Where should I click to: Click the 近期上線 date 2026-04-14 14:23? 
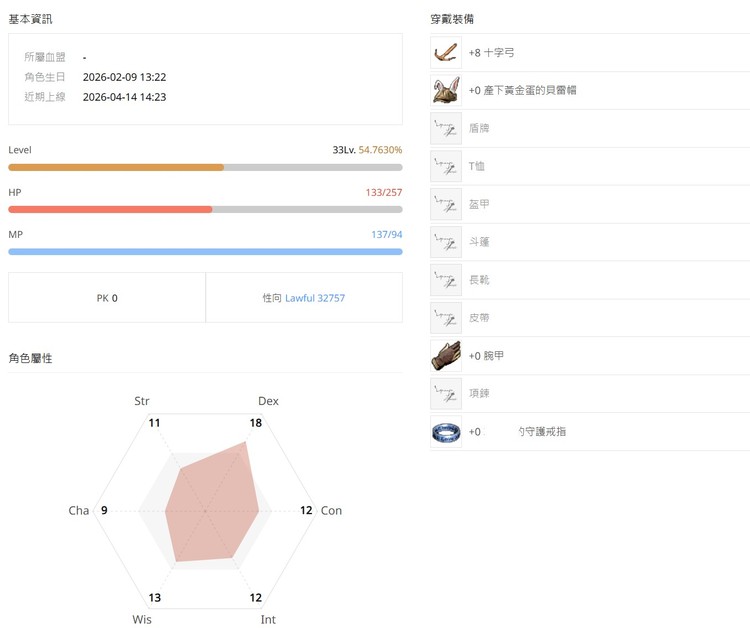click(124, 97)
